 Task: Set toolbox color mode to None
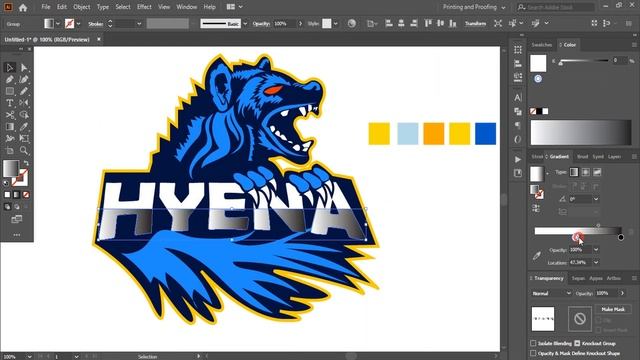[x=26, y=195]
